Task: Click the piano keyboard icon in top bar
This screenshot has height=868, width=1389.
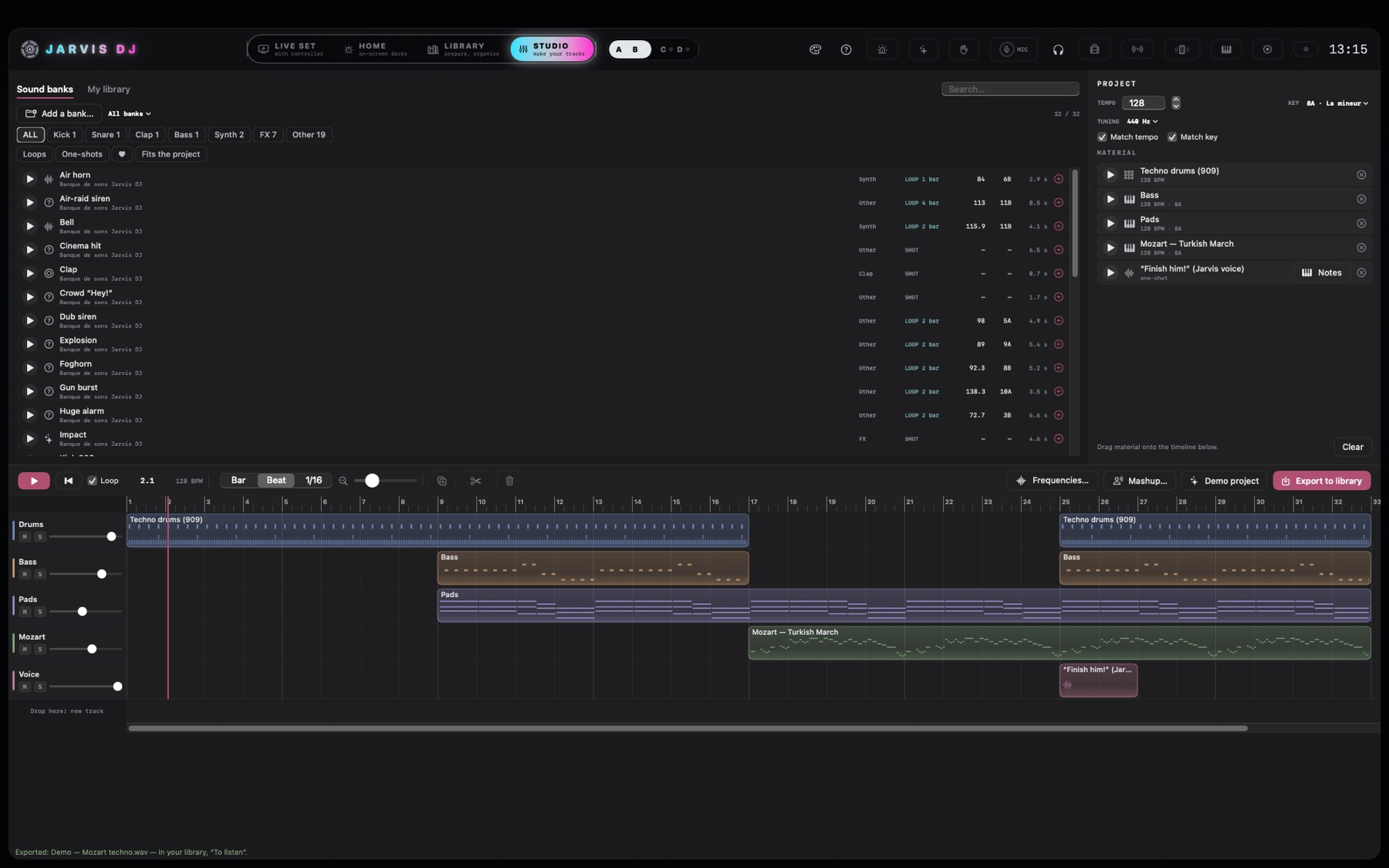Action: (x=1226, y=49)
